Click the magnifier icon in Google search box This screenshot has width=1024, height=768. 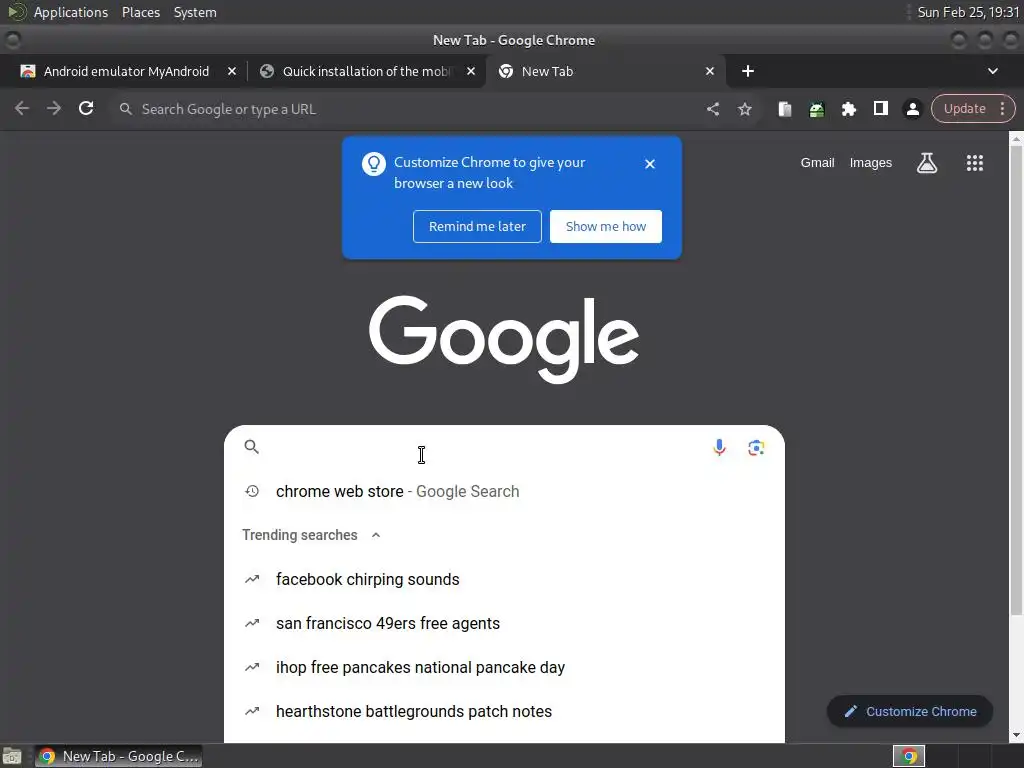tap(251, 447)
